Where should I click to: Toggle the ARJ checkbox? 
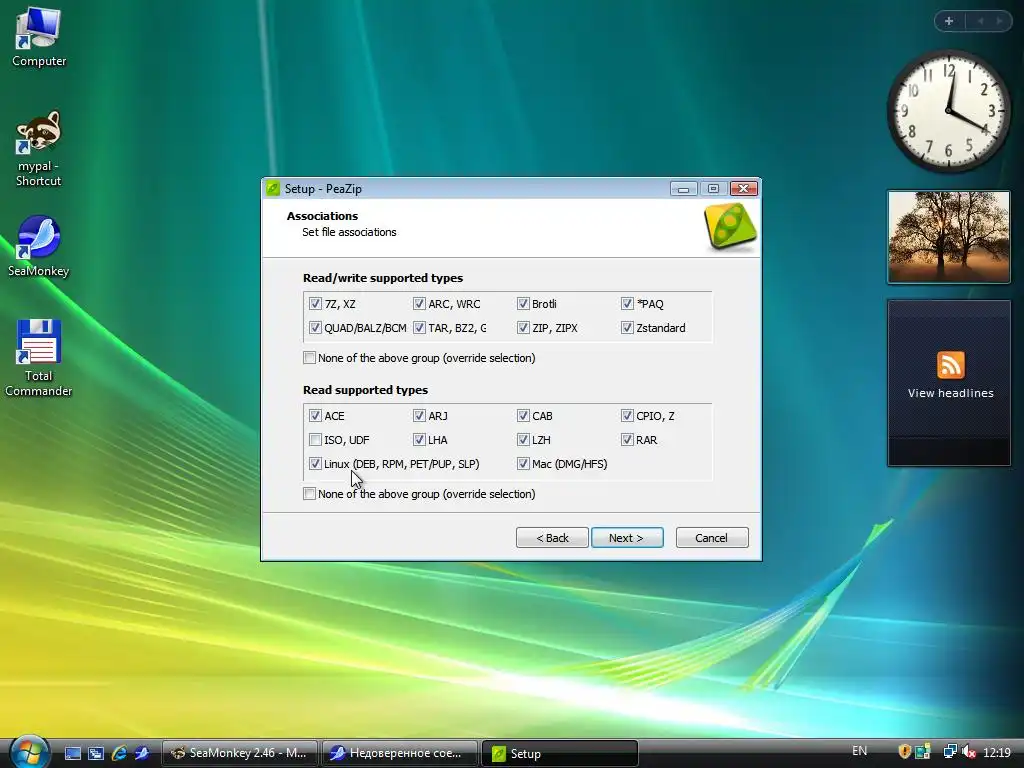coord(419,416)
